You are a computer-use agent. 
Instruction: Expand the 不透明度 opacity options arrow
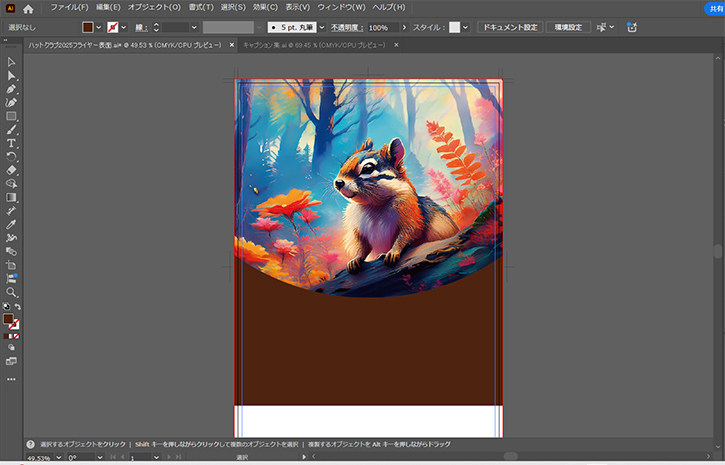point(402,27)
